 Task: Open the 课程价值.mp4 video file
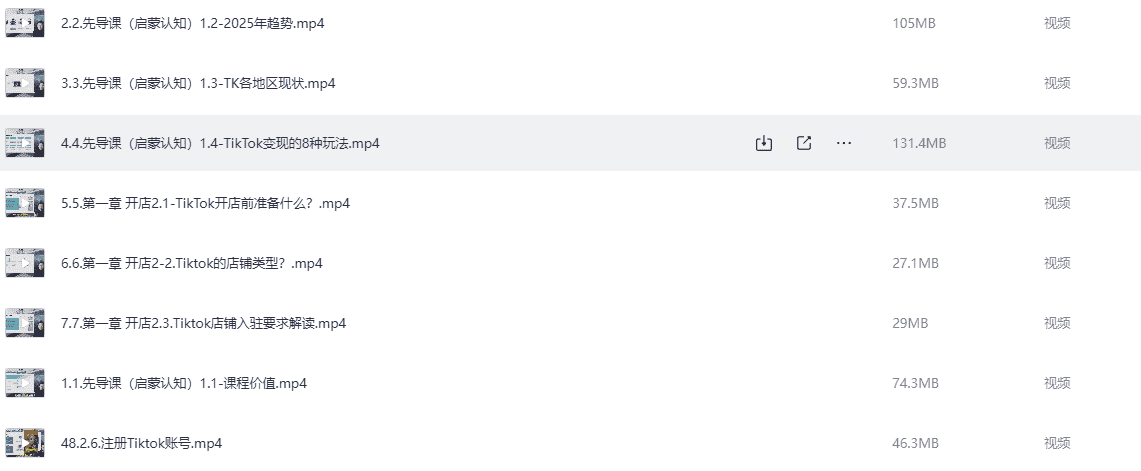183,383
